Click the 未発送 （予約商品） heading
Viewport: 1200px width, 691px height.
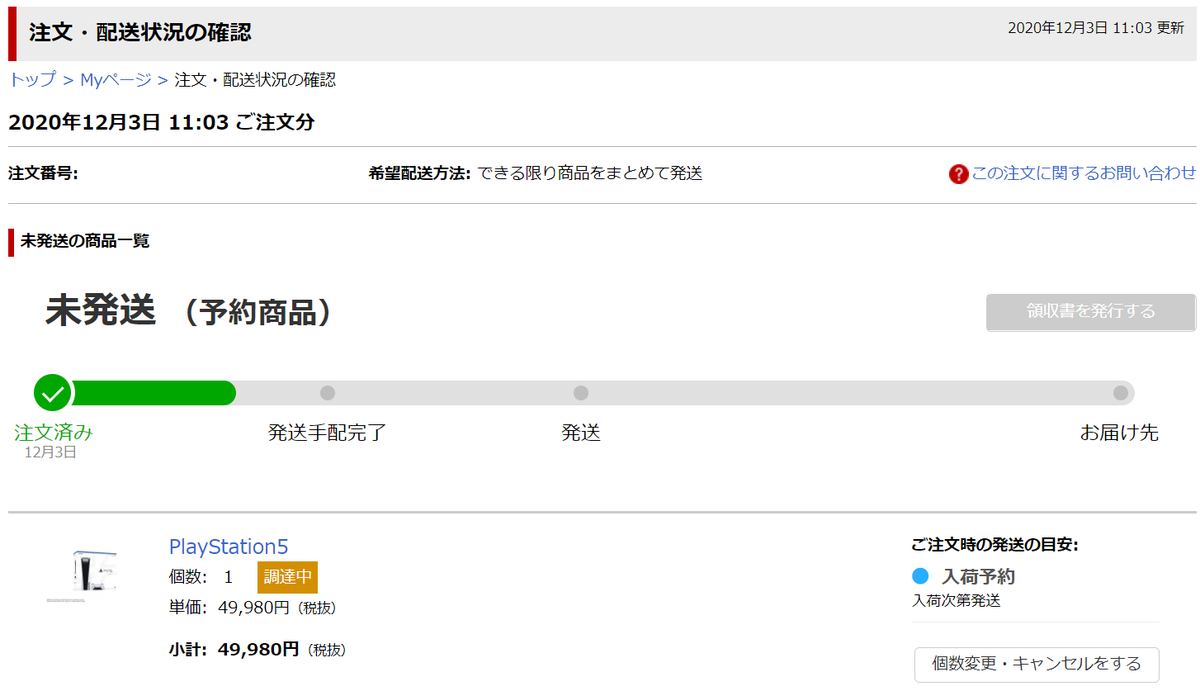click(188, 312)
